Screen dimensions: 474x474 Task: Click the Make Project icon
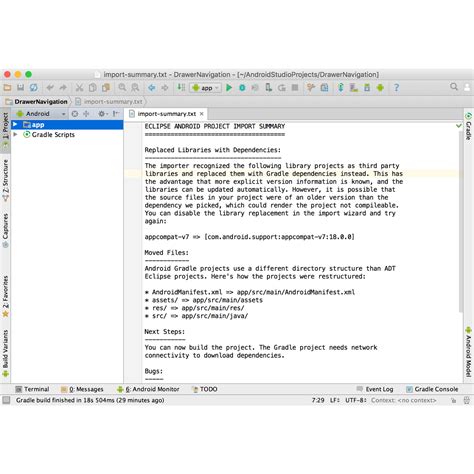pyautogui.click(x=181, y=88)
